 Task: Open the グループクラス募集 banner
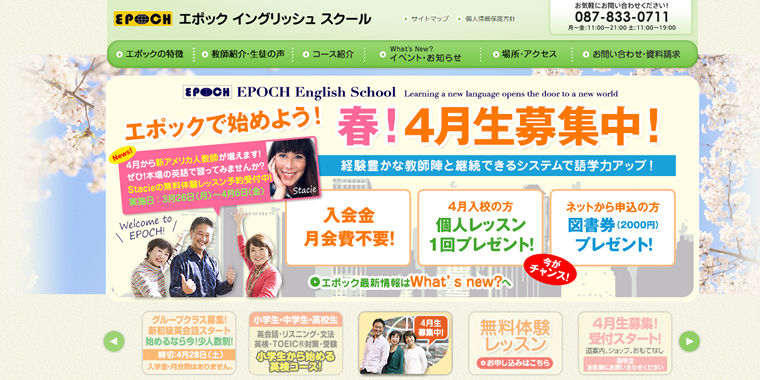[189, 343]
